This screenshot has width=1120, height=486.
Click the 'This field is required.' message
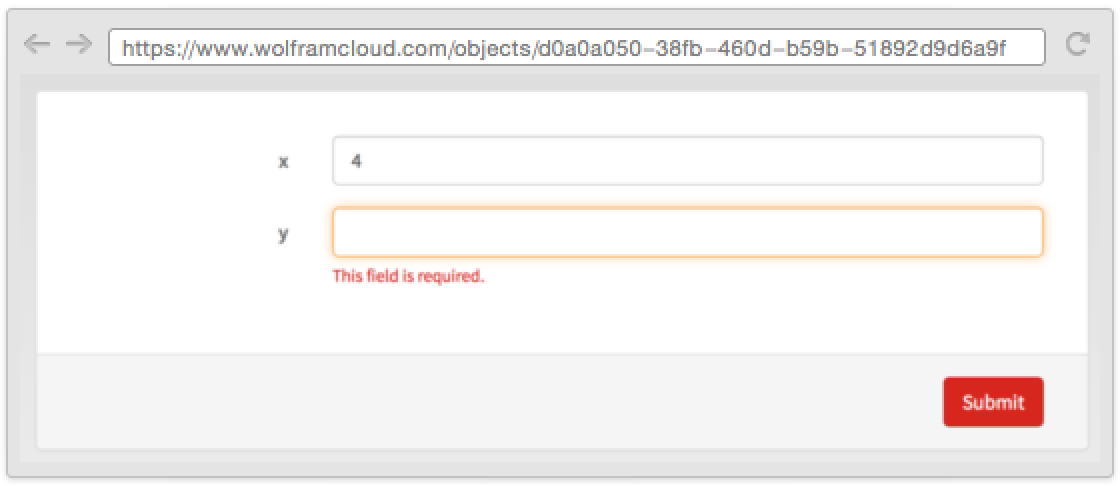(x=408, y=277)
